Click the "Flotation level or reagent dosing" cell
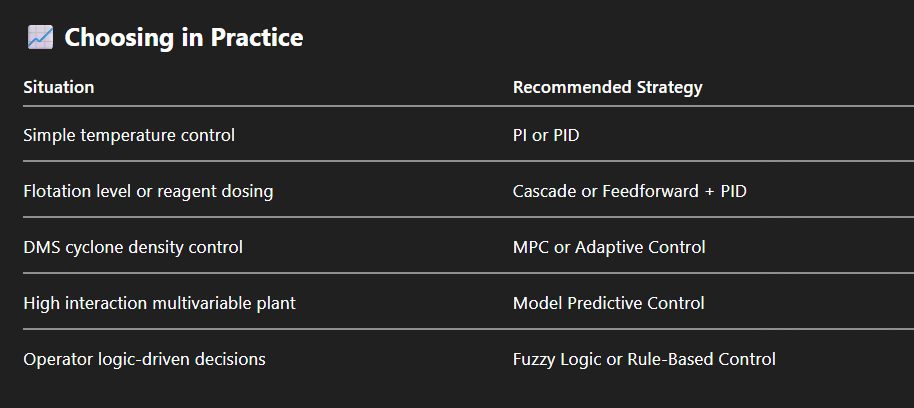Image resolution: width=914 pixels, height=408 pixels. coord(148,190)
